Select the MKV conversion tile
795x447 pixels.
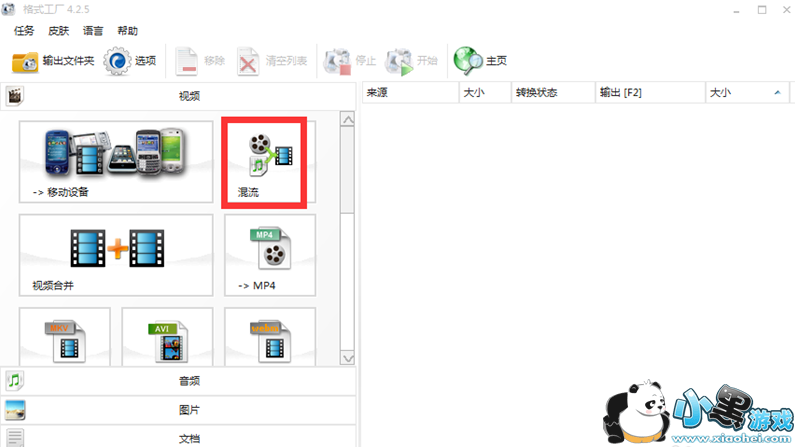tap(64, 337)
